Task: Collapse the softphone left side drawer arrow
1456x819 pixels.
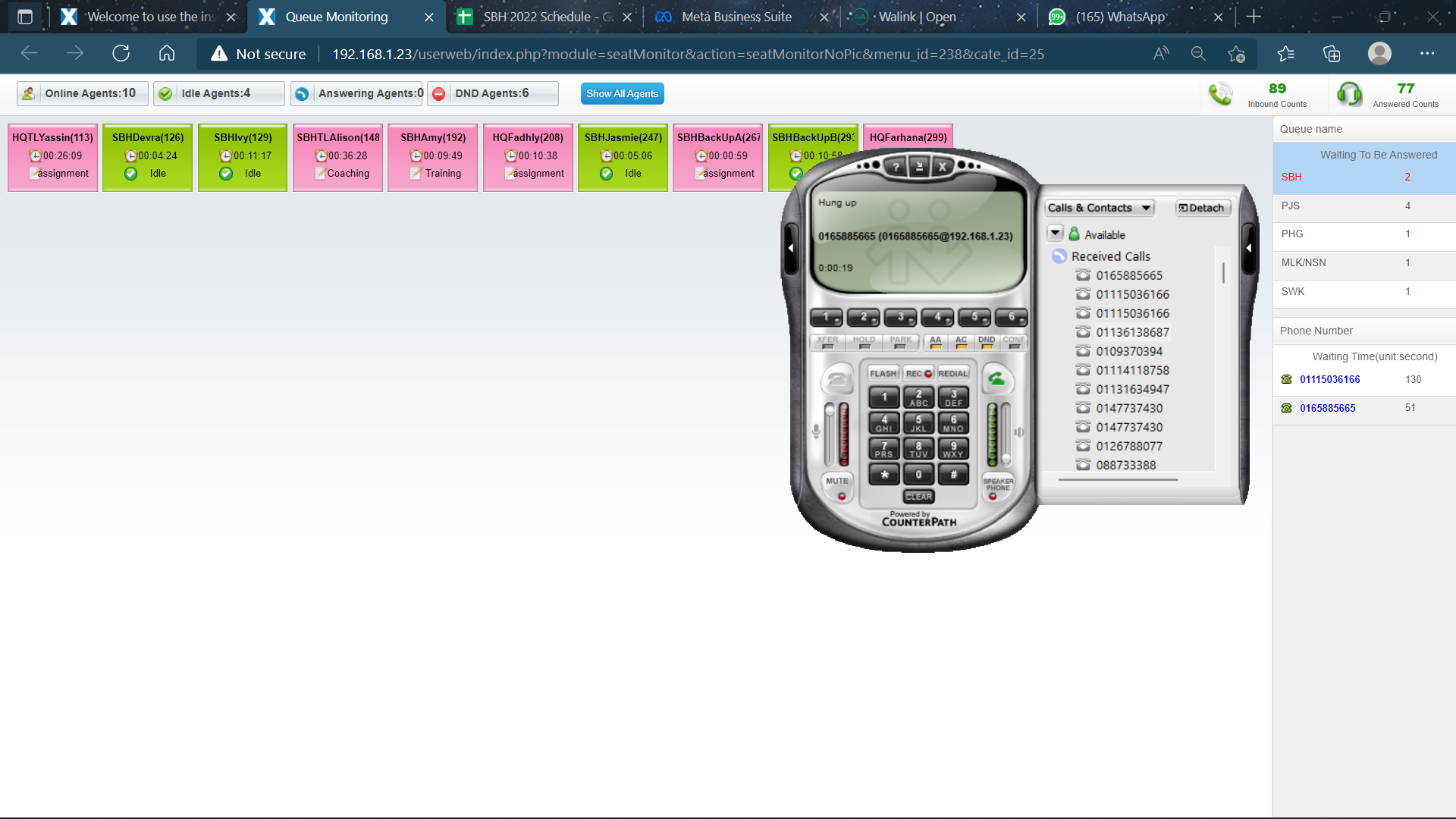Action: (x=791, y=248)
